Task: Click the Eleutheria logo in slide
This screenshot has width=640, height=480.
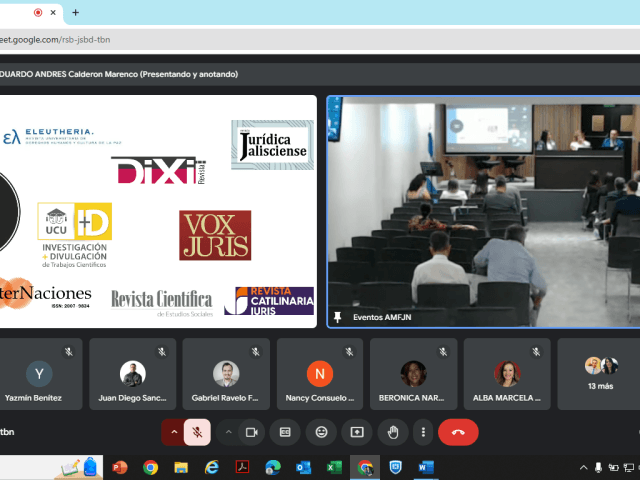Action: point(62,136)
